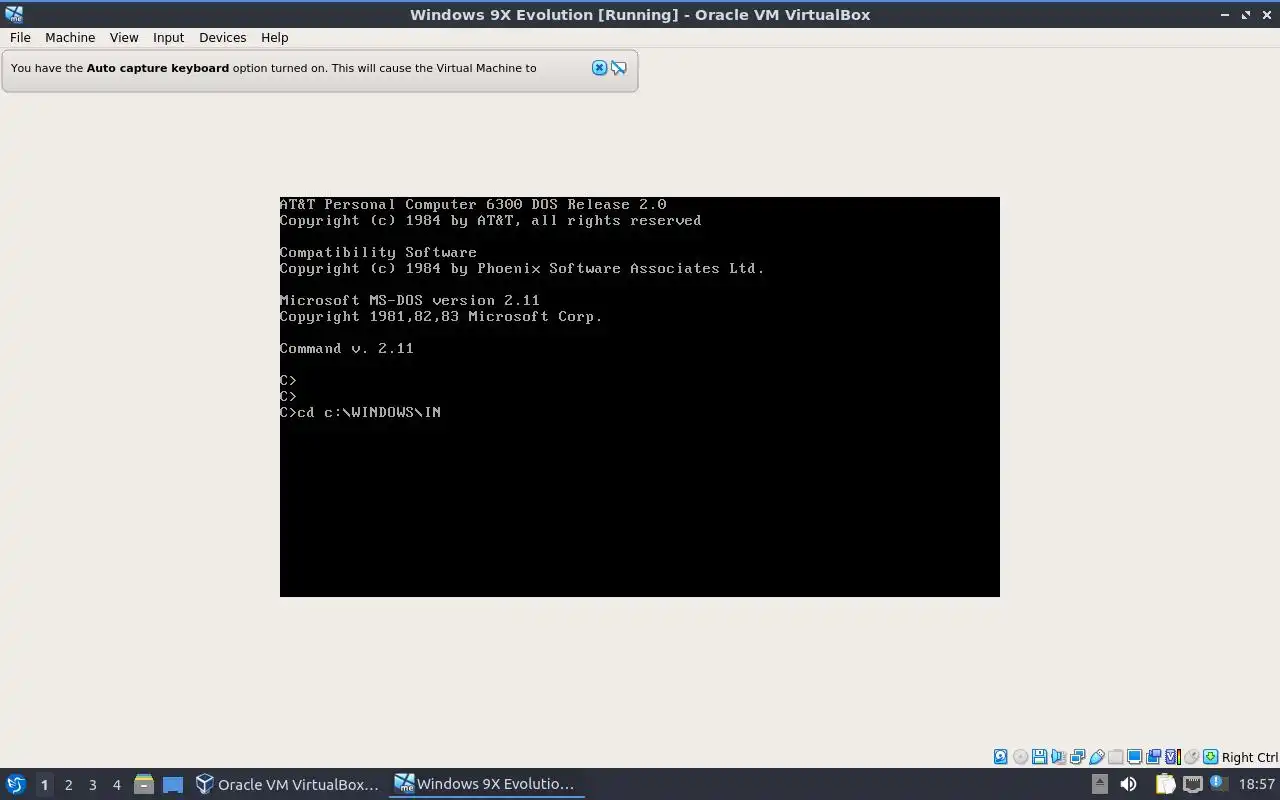
Task: Open the Input menu
Action: tap(168, 37)
